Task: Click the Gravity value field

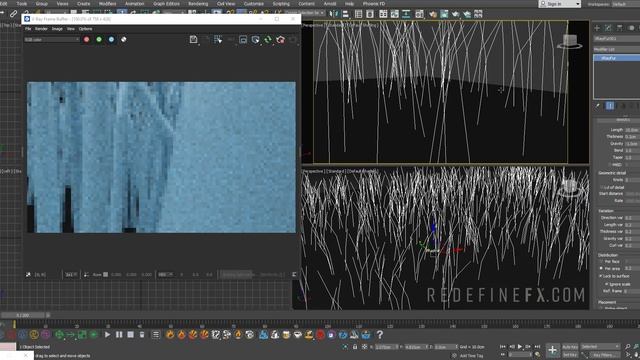Action: 632,144
